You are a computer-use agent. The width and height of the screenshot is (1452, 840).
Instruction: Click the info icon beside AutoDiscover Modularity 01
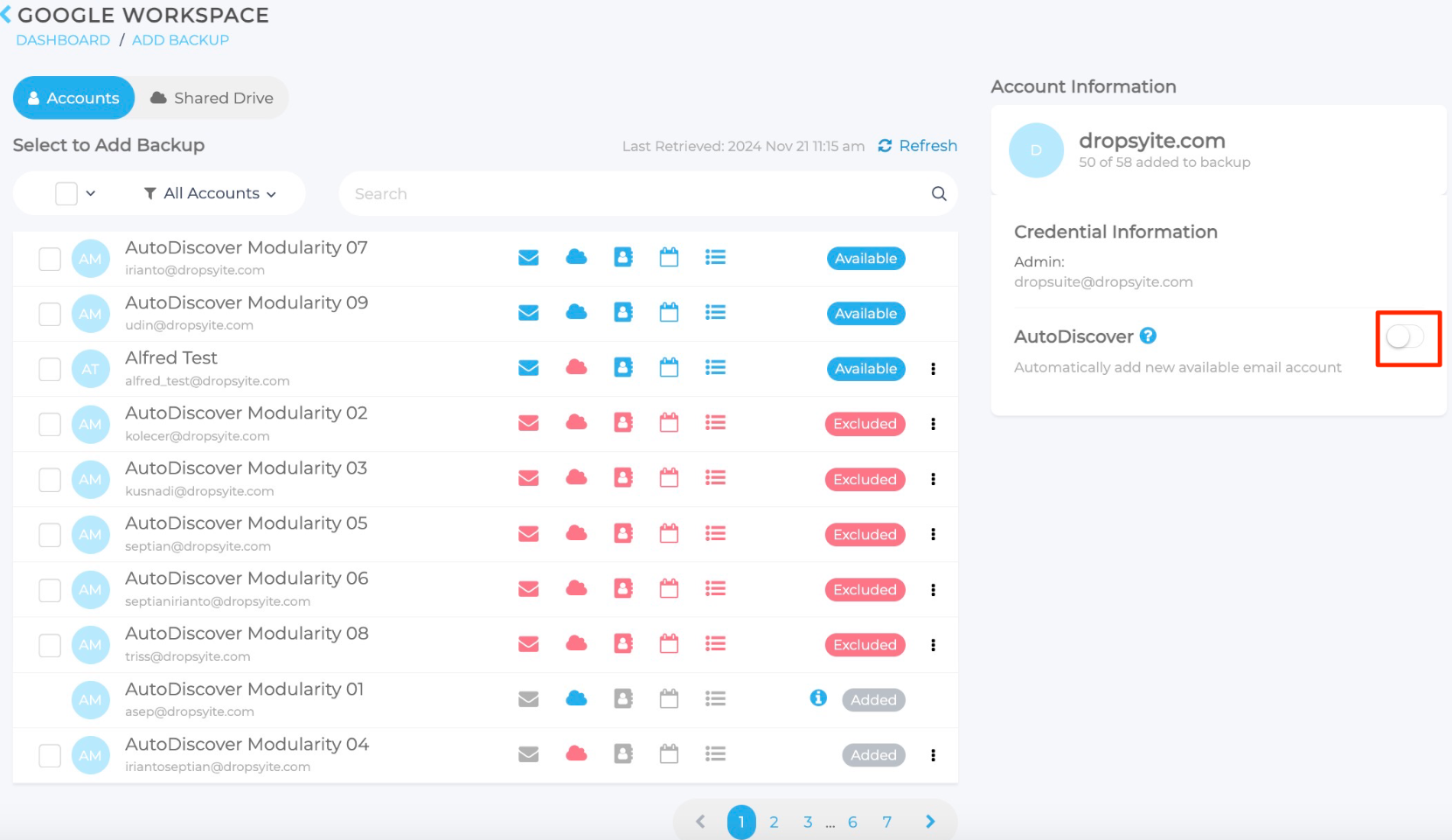[x=818, y=698]
